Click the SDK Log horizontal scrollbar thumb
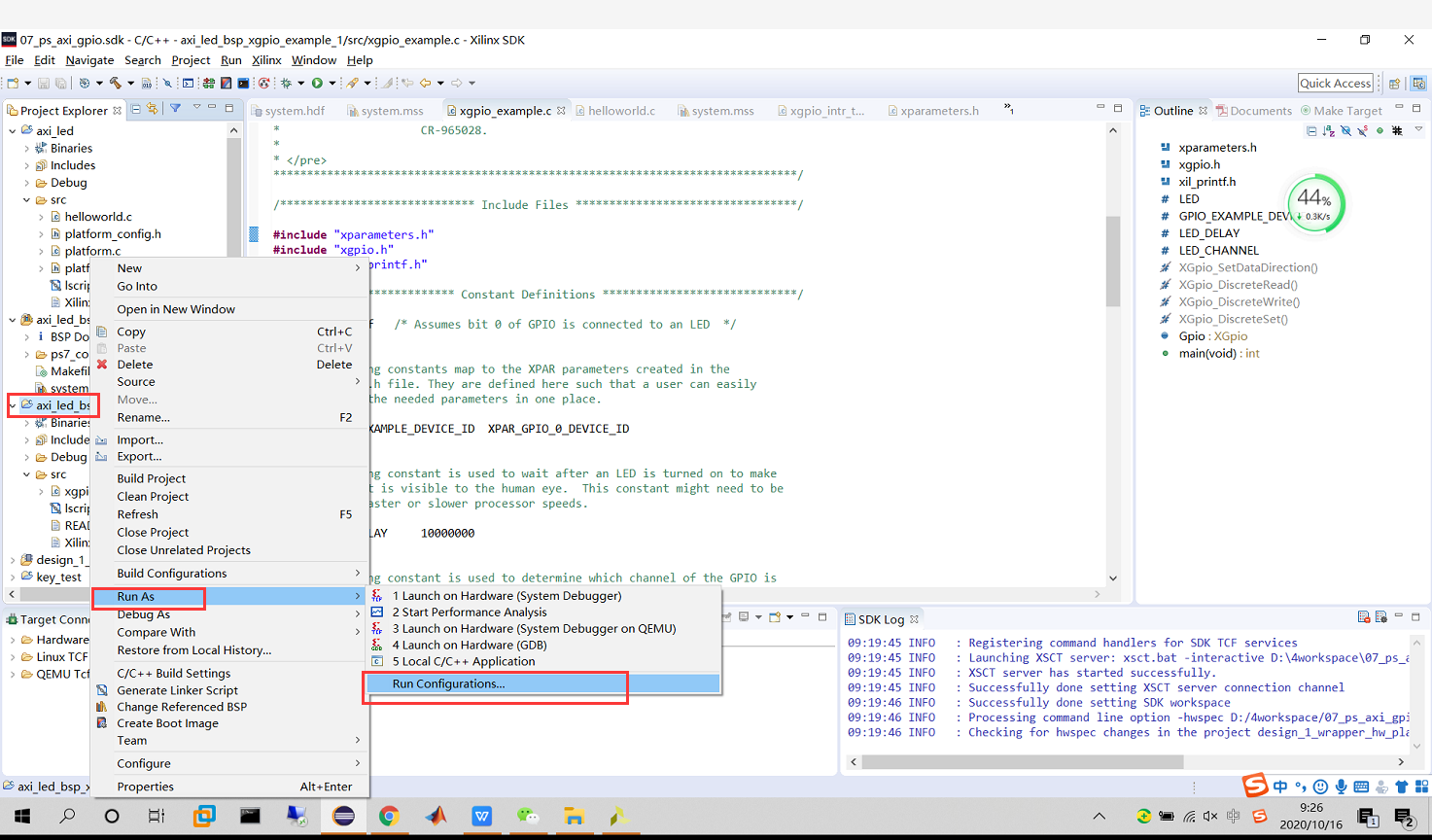This screenshot has height=840, width=1432. [x=1022, y=762]
